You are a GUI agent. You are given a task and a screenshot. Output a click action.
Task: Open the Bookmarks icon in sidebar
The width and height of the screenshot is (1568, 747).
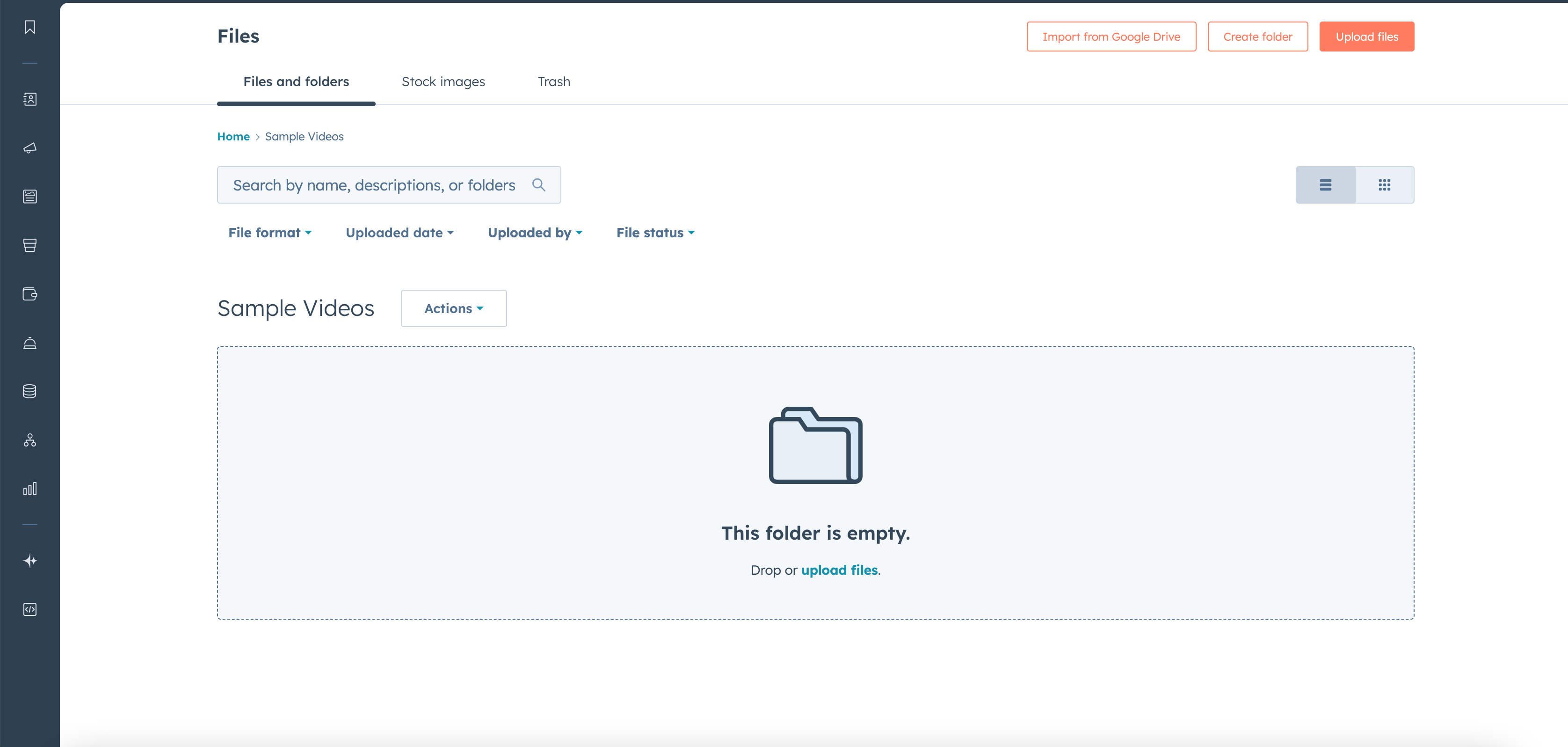29,28
